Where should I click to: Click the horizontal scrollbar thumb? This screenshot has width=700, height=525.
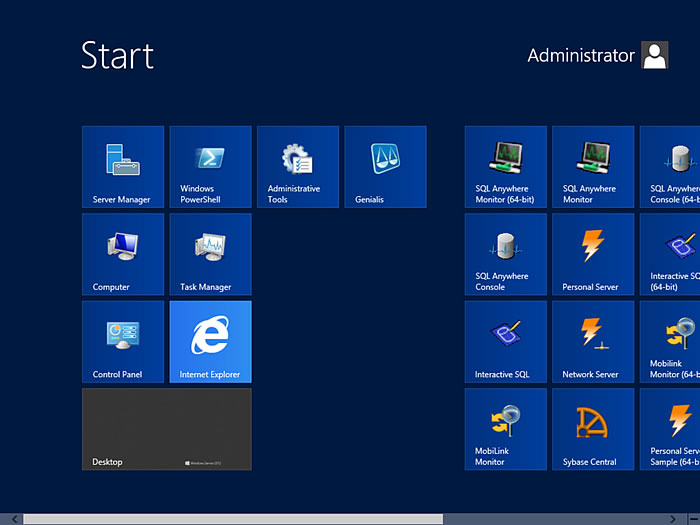point(233,519)
